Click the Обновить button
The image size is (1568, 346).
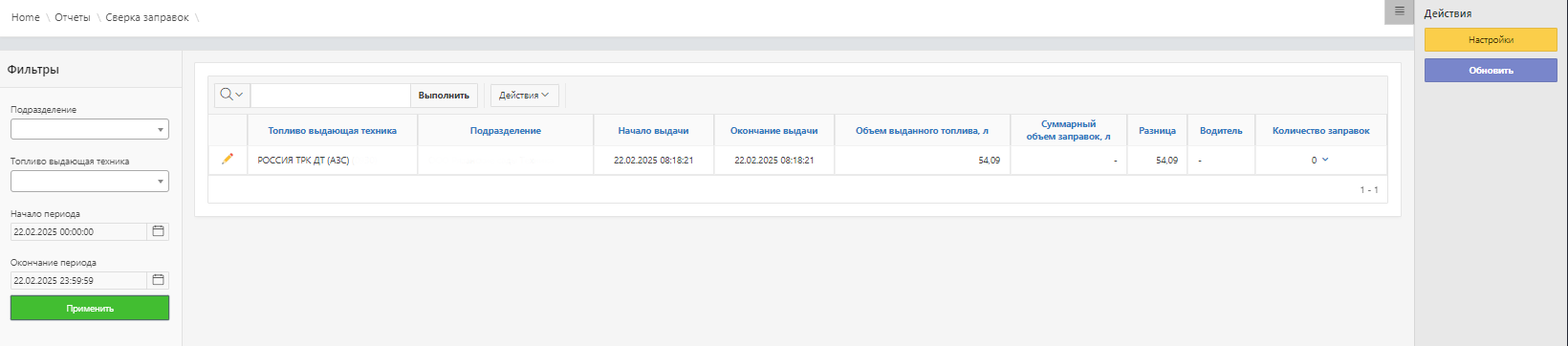(1491, 70)
